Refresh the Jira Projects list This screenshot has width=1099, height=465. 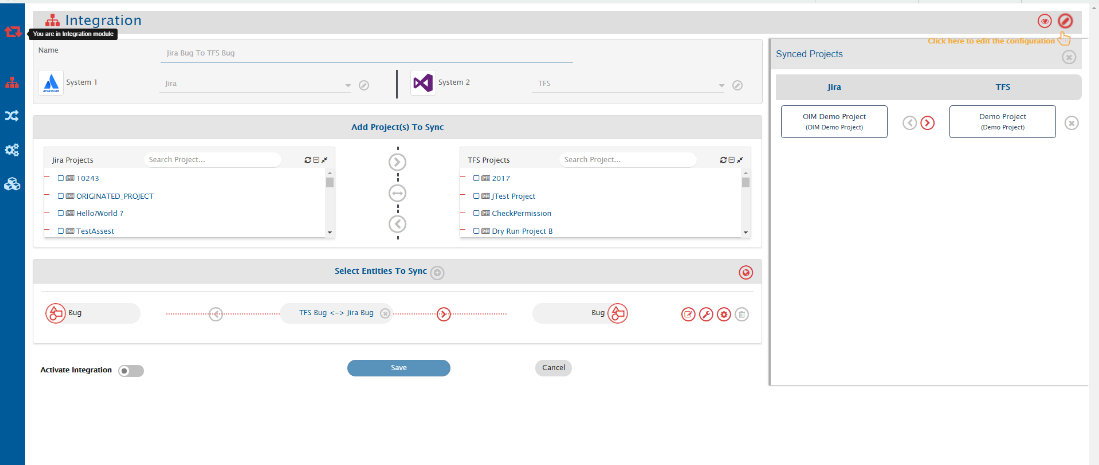coord(308,160)
